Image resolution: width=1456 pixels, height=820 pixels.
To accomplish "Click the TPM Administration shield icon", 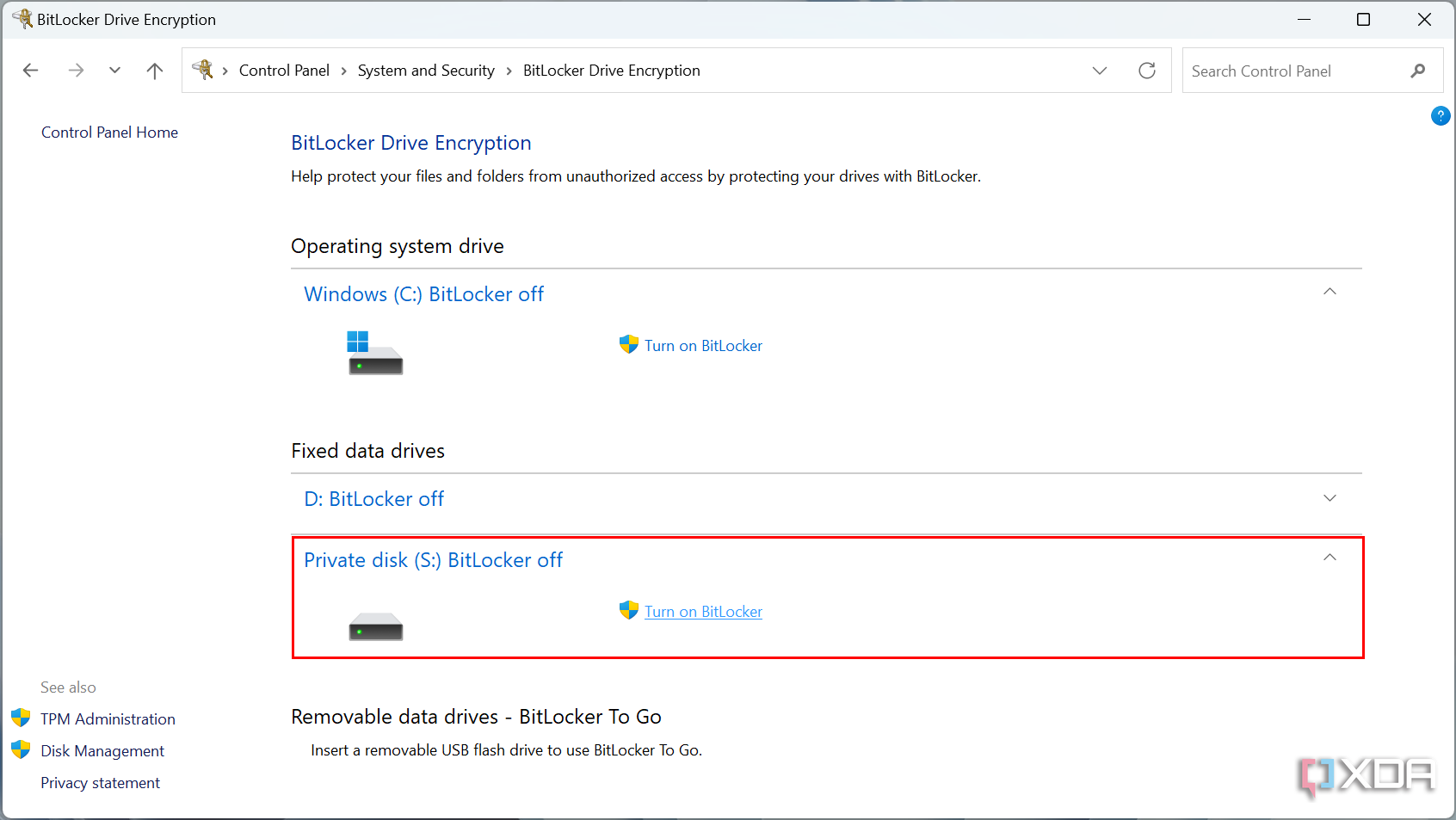I will [21, 718].
